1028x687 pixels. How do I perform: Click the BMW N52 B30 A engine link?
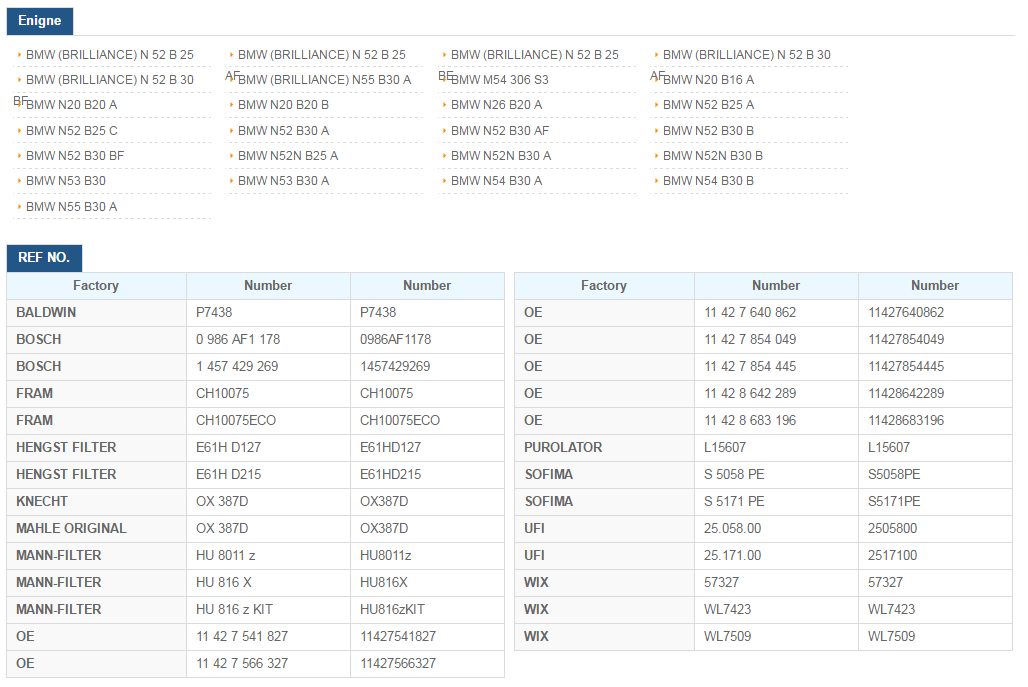click(283, 131)
